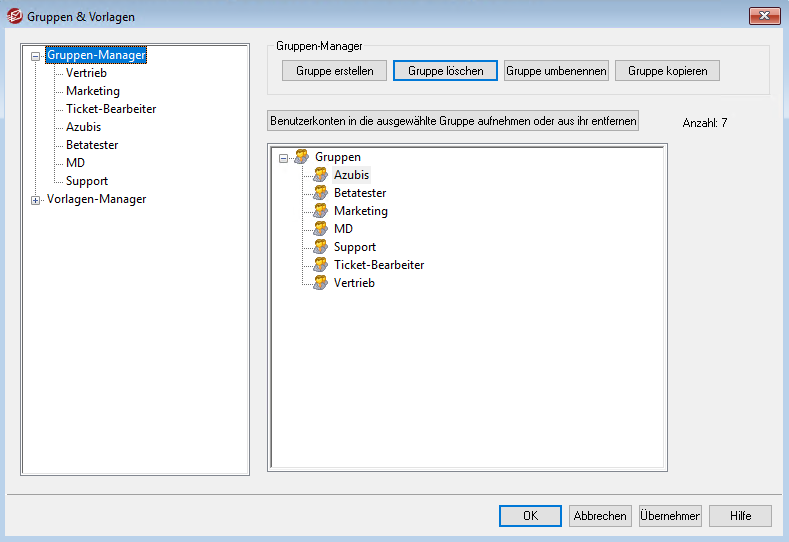The height and width of the screenshot is (542, 789).
Task: Click the MD group icon in the list
Action: pyautogui.click(x=320, y=229)
